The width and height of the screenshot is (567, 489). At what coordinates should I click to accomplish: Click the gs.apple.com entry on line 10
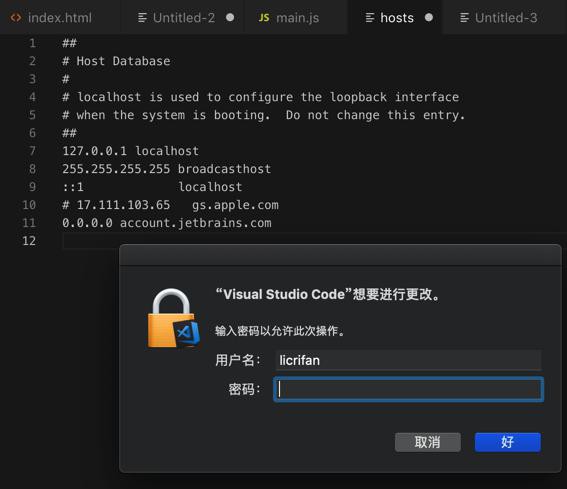(x=235, y=205)
